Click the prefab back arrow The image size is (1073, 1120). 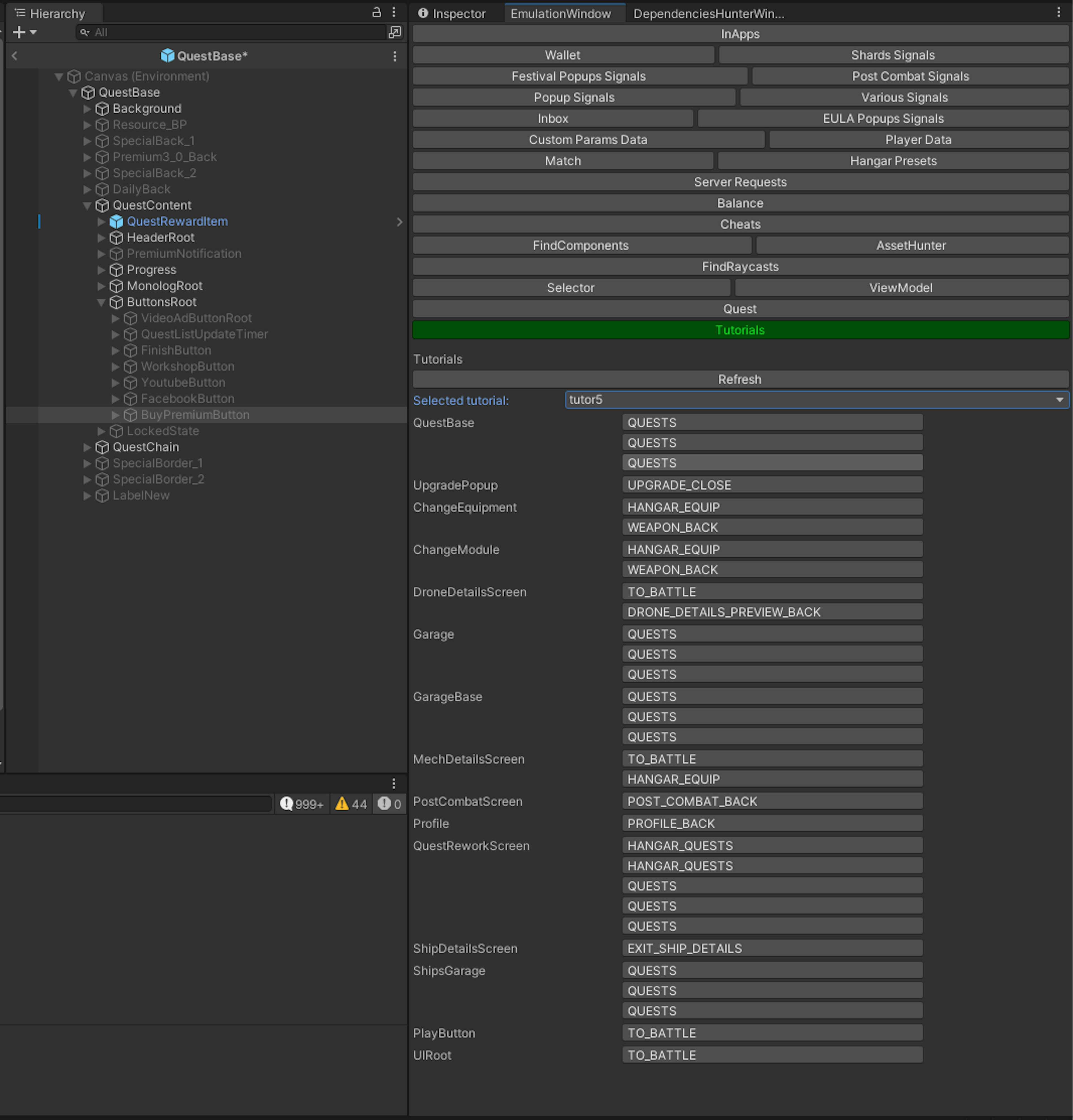coord(15,55)
